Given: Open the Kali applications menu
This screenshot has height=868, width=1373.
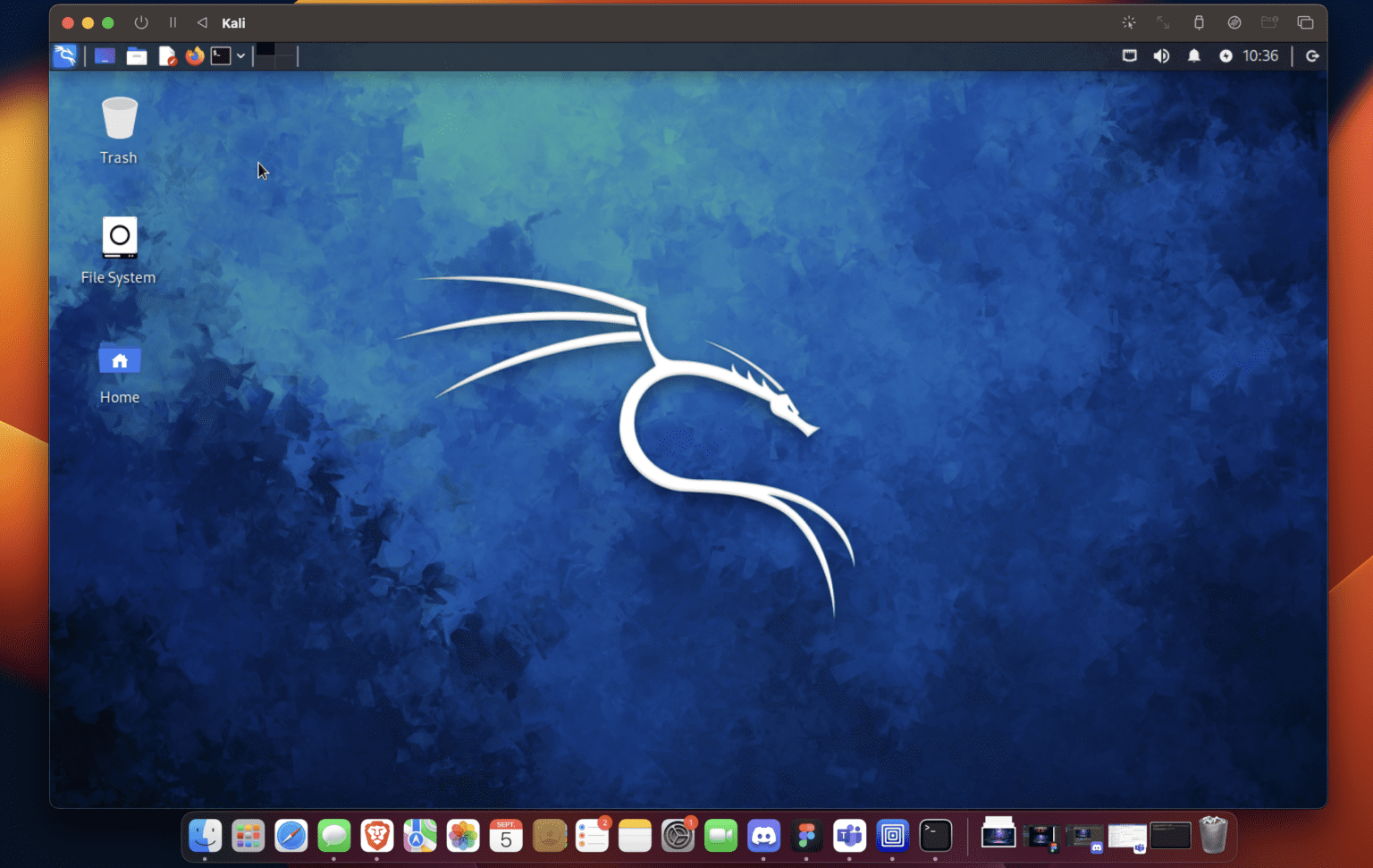Looking at the screenshot, I should [65, 56].
